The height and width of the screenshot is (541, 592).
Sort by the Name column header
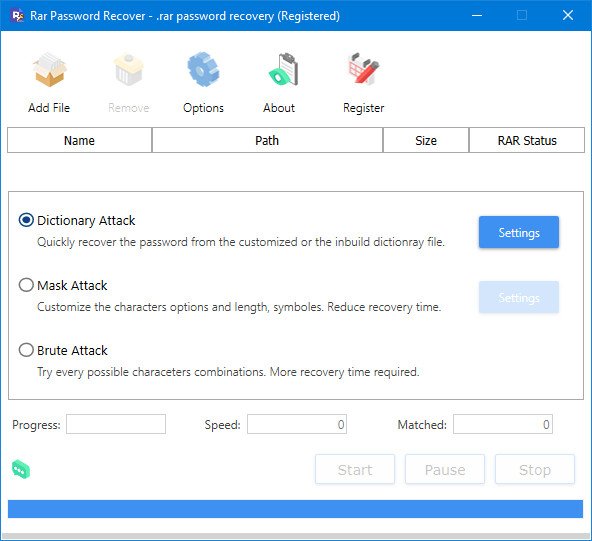(x=79, y=140)
